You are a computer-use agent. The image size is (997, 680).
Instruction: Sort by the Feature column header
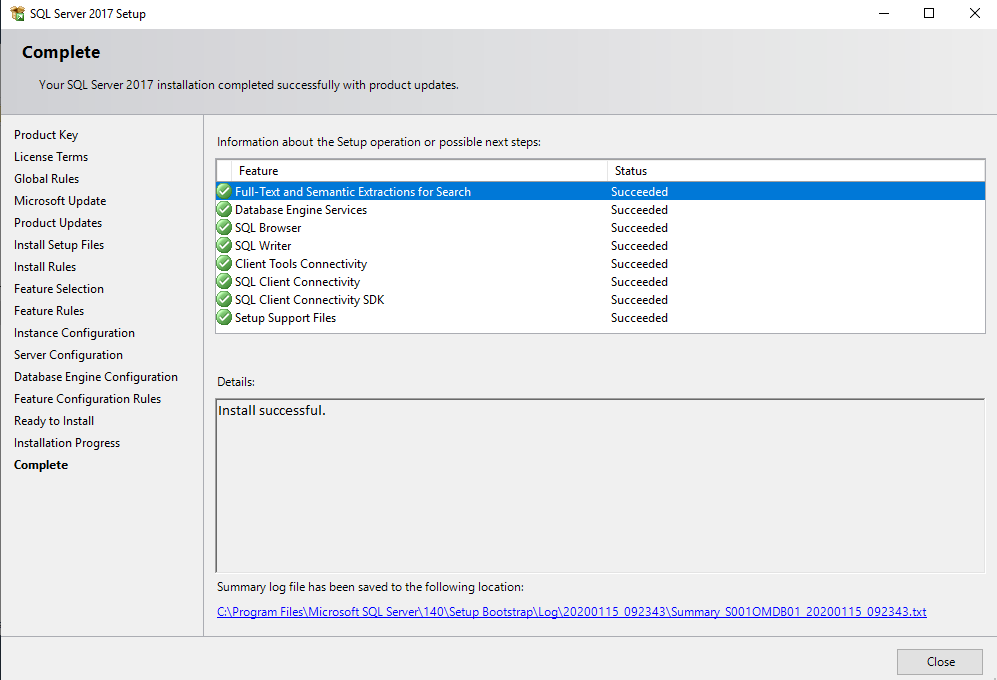tap(420, 170)
